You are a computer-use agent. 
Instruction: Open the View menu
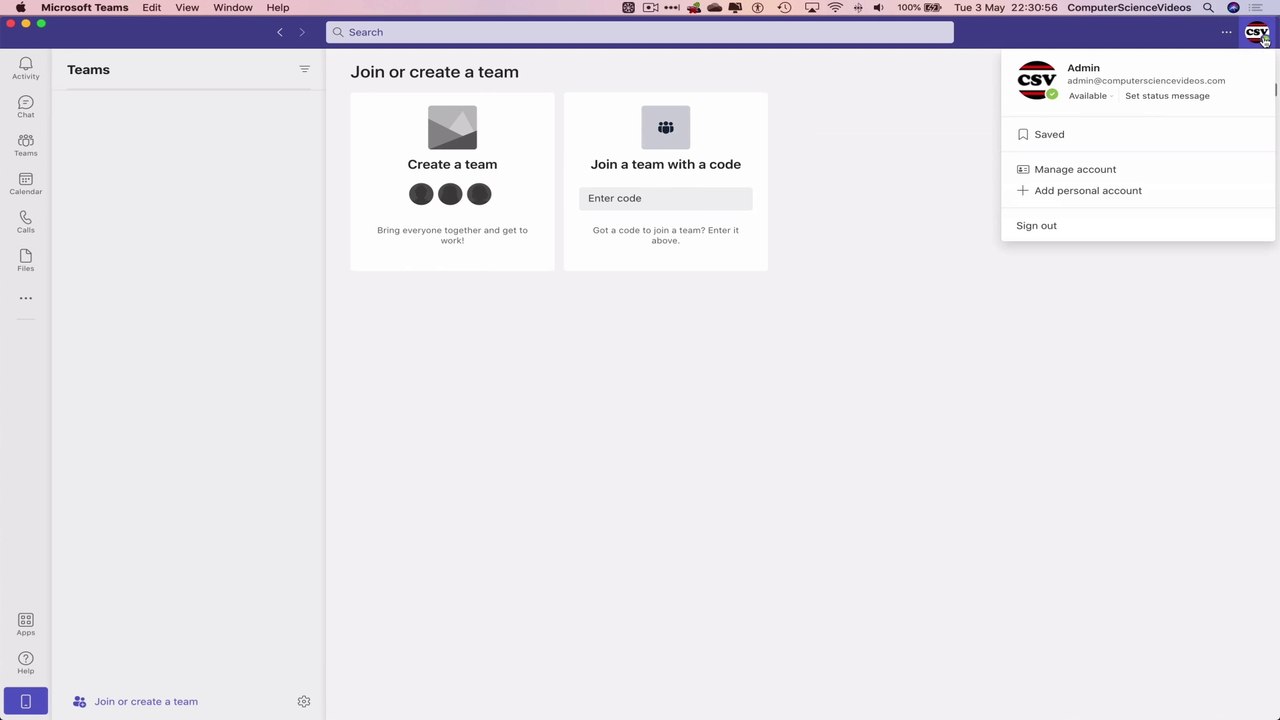(x=187, y=8)
